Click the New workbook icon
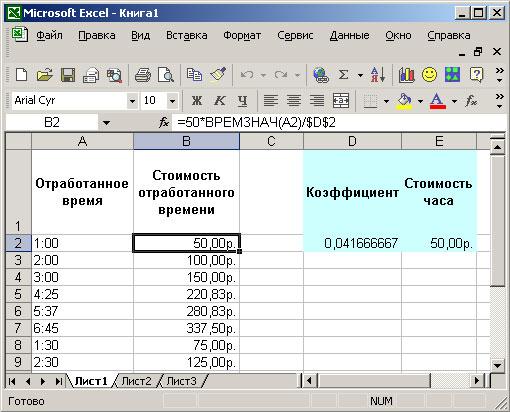 click(x=22, y=75)
